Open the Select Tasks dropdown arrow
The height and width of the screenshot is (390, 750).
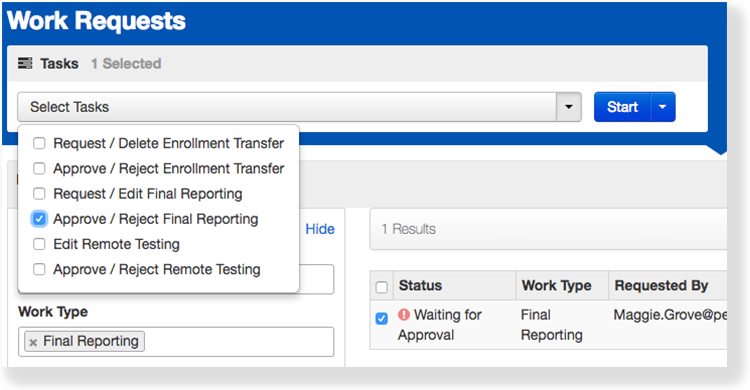[569, 107]
